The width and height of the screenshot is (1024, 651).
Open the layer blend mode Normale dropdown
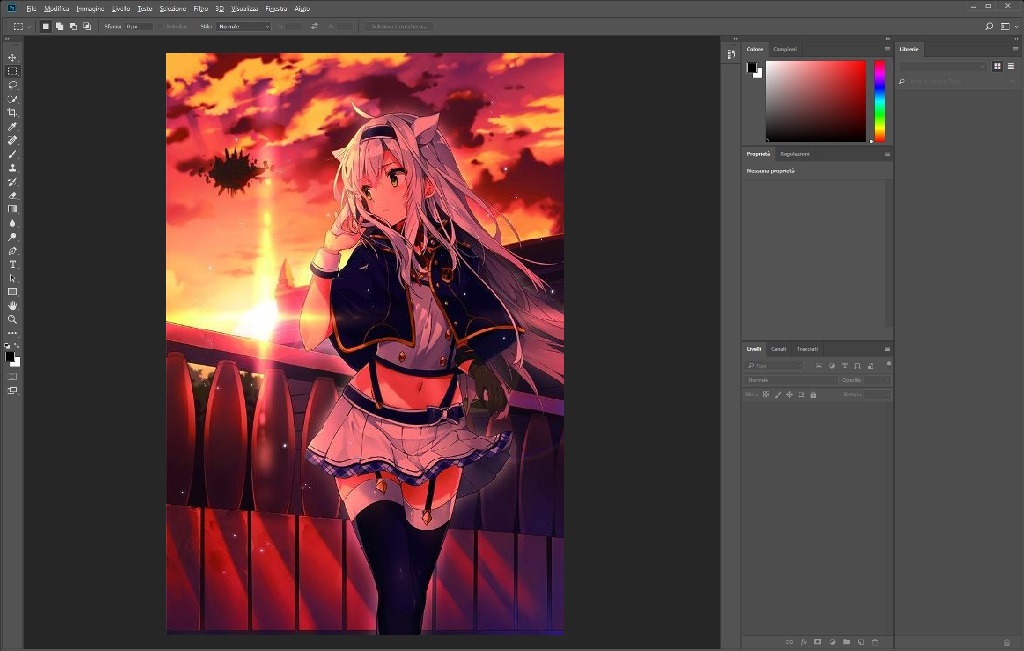click(791, 380)
